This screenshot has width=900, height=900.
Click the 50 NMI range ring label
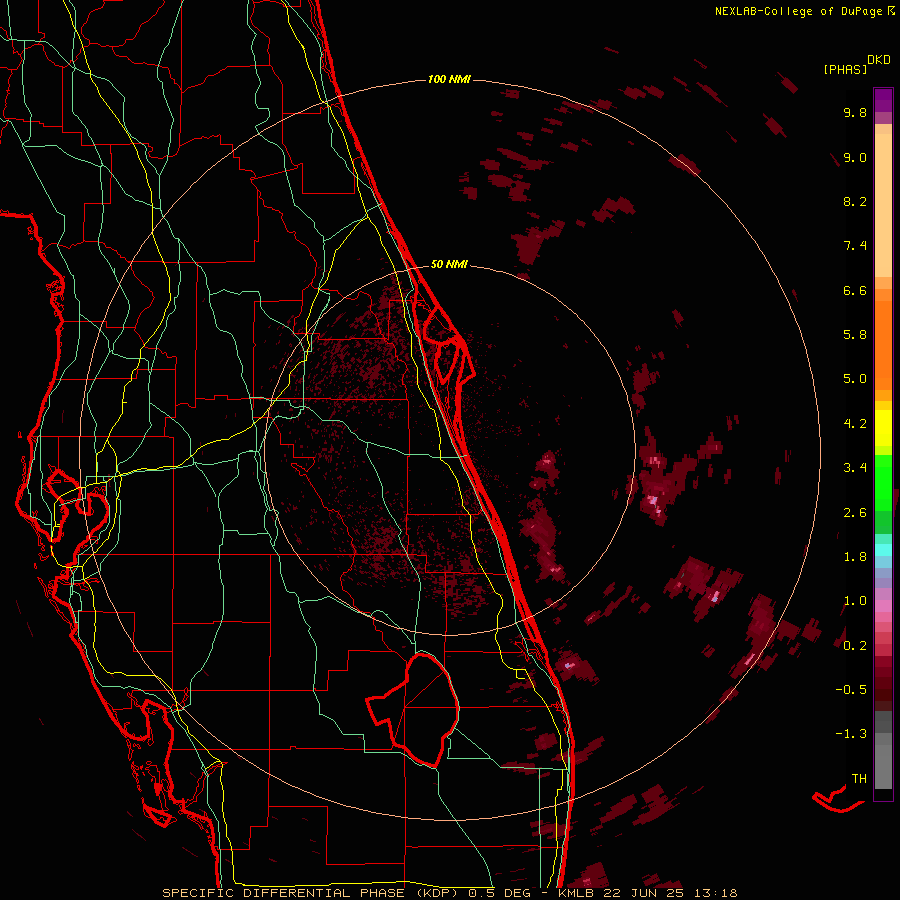[x=449, y=264]
